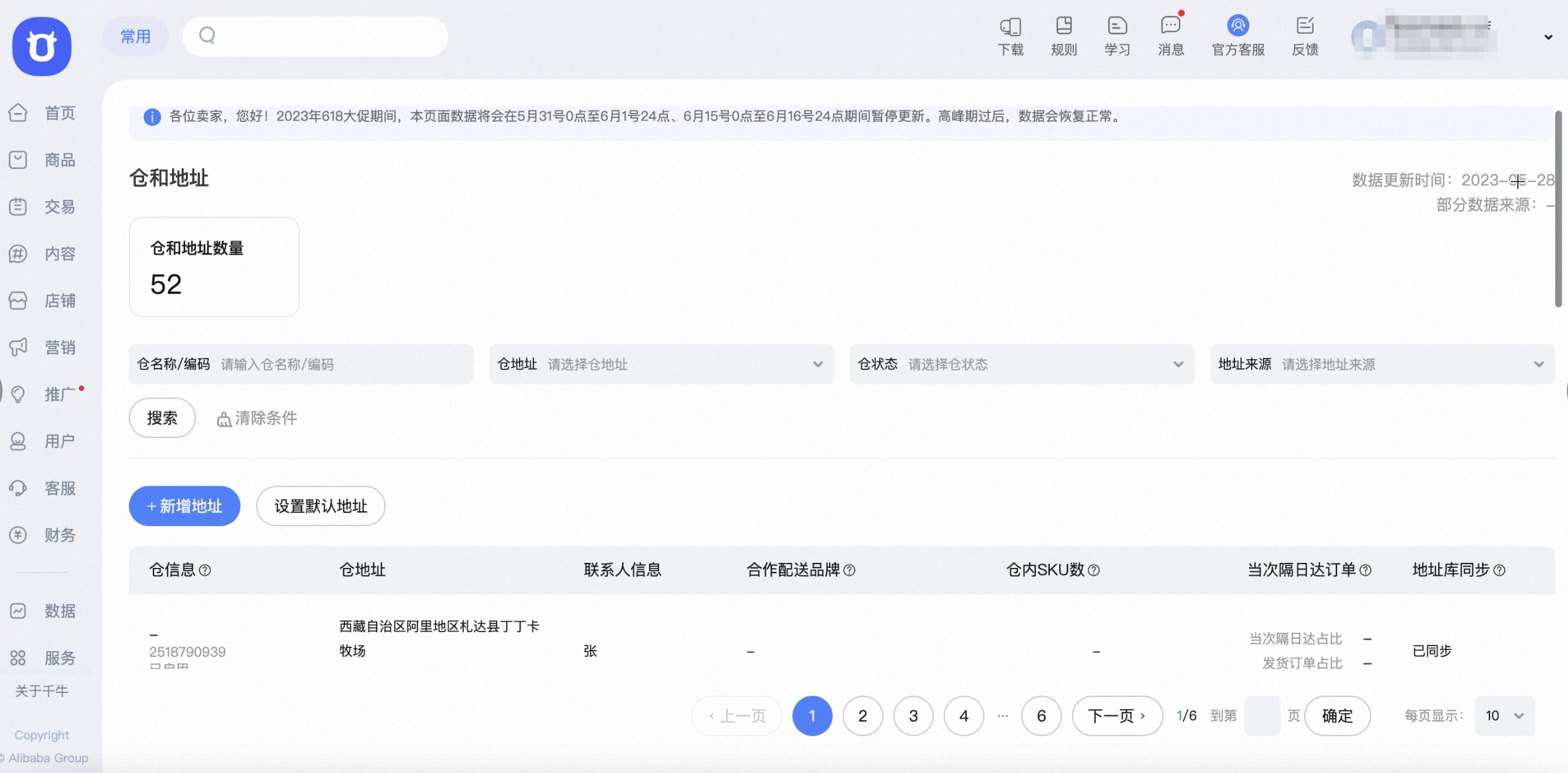Focus the 仓名称/编码 input field
This screenshot has width=1568, height=773.
301,364
